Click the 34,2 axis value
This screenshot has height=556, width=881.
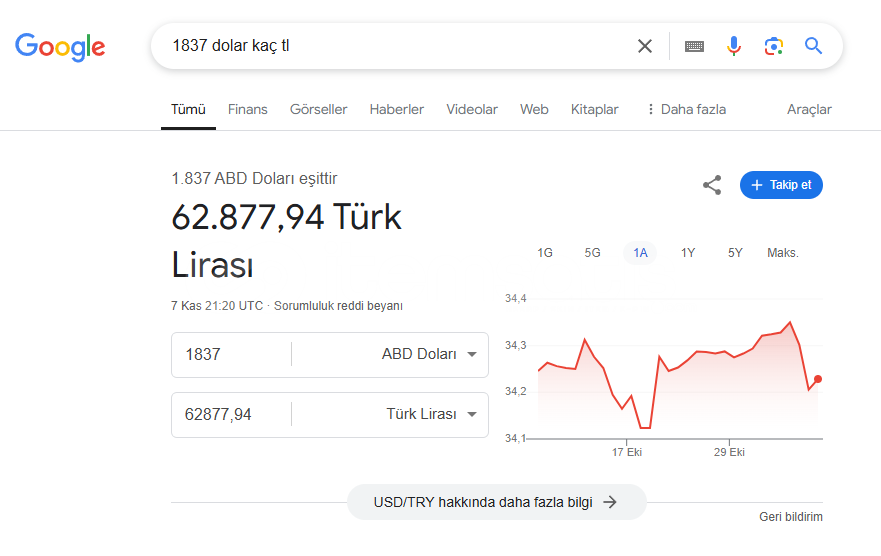click(516, 391)
